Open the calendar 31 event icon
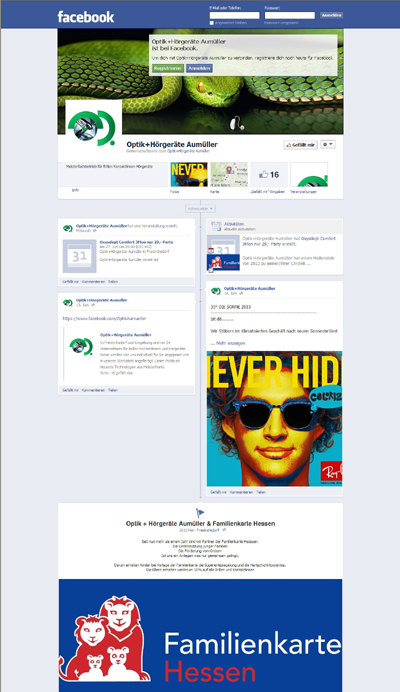400x692 pixels. point(79,256)
